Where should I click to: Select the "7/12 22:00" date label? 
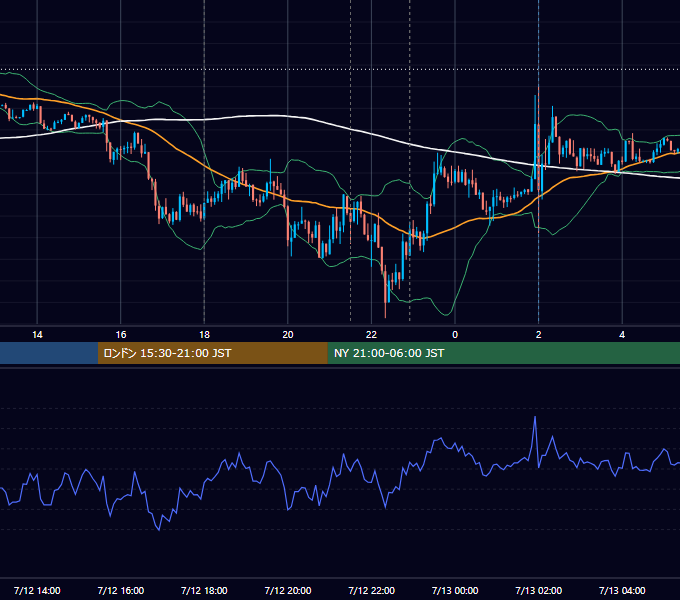tap(371, 590)
